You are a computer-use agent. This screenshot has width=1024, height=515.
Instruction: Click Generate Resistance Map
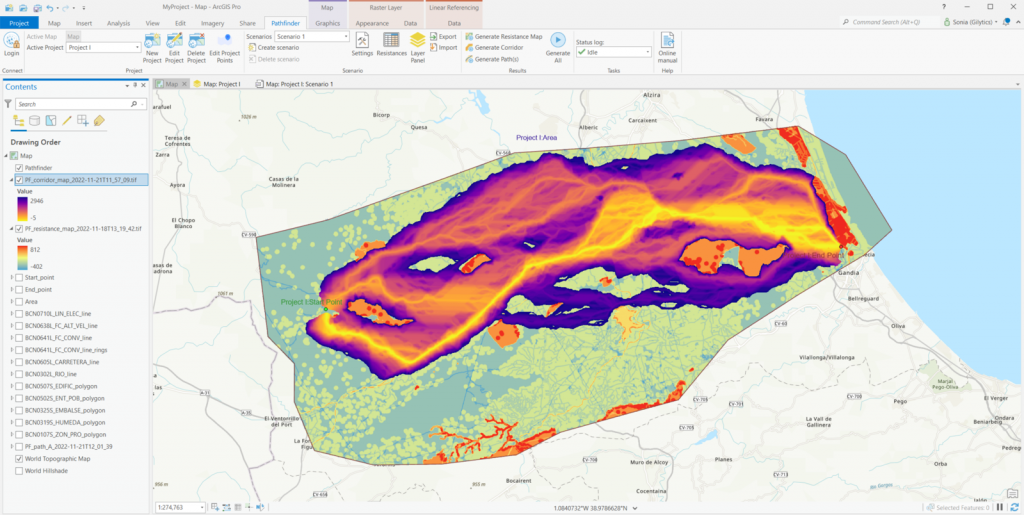click(504, 37)
